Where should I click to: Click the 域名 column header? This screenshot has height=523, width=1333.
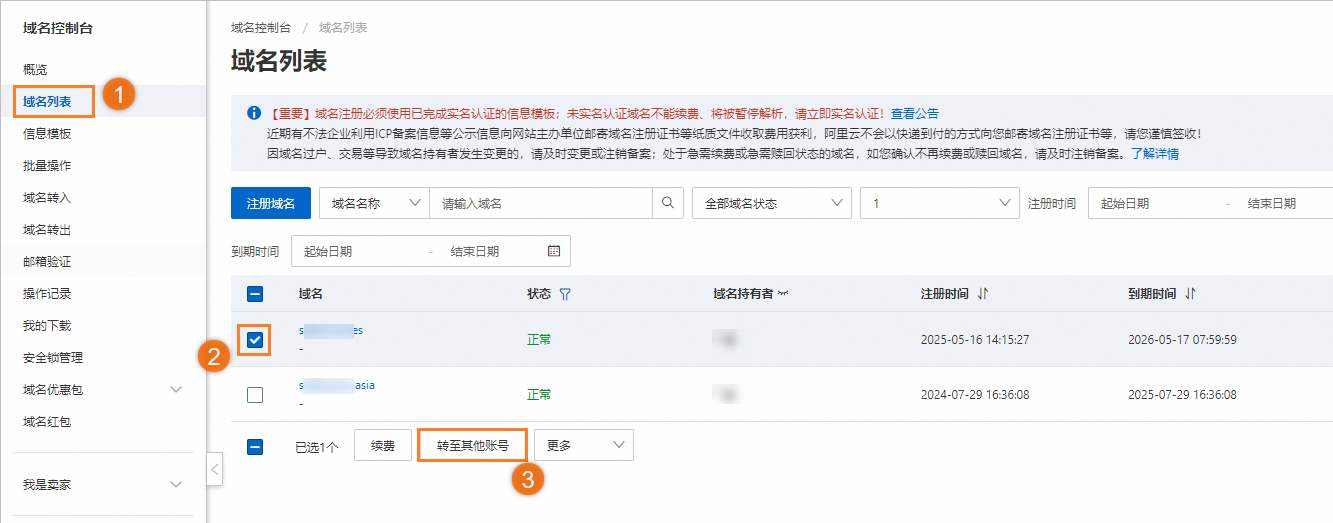[x=310, y=294]
